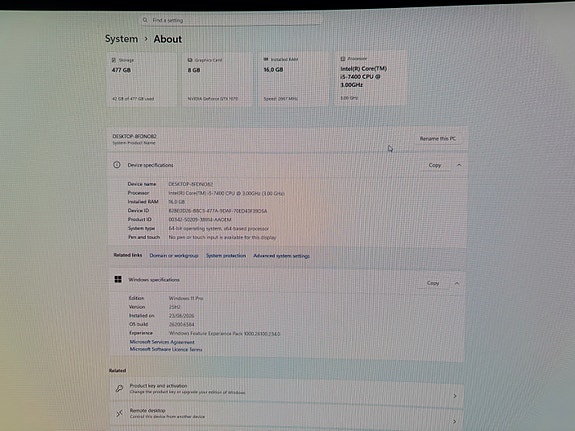Copy the Device specifications
The height and width of the screenshot is (431, 575).
click(435, 165)
